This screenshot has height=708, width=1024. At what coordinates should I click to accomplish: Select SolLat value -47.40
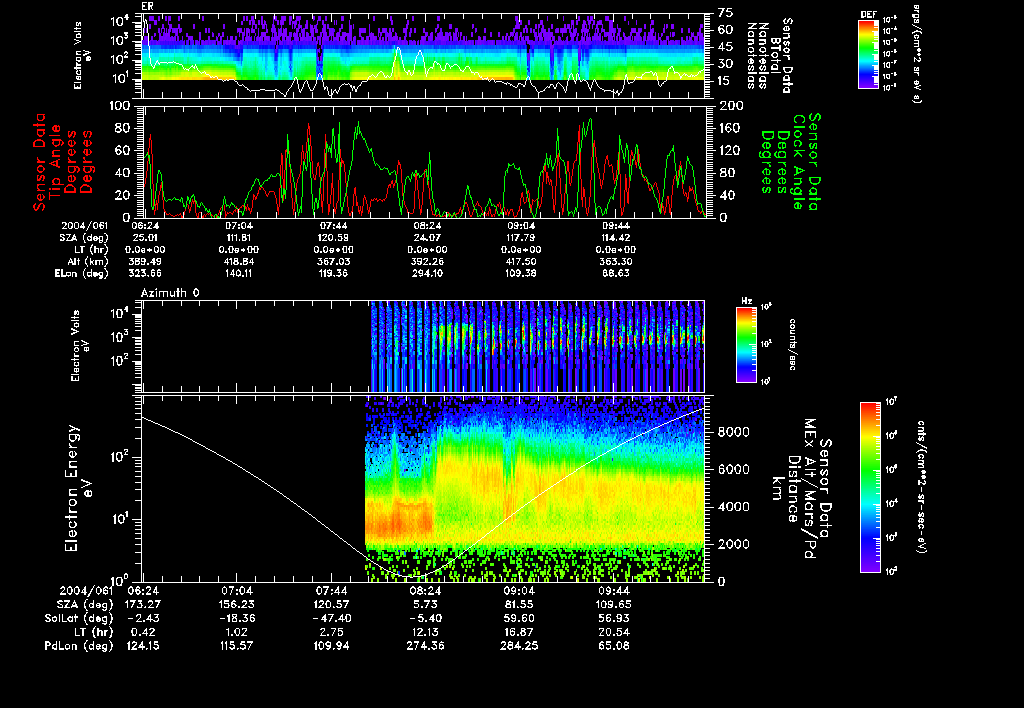click(x=331, y=619)
